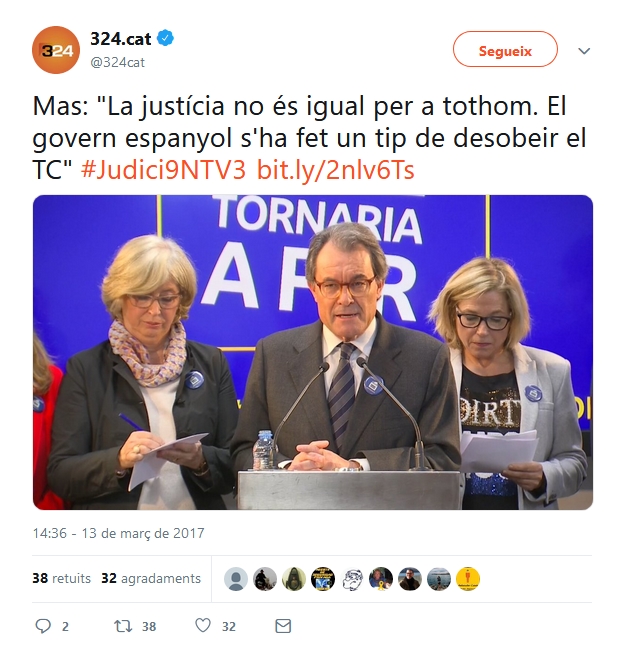Open the 324.cat account name
This screenshot has width=628, height=650.
tap(121, 39)
